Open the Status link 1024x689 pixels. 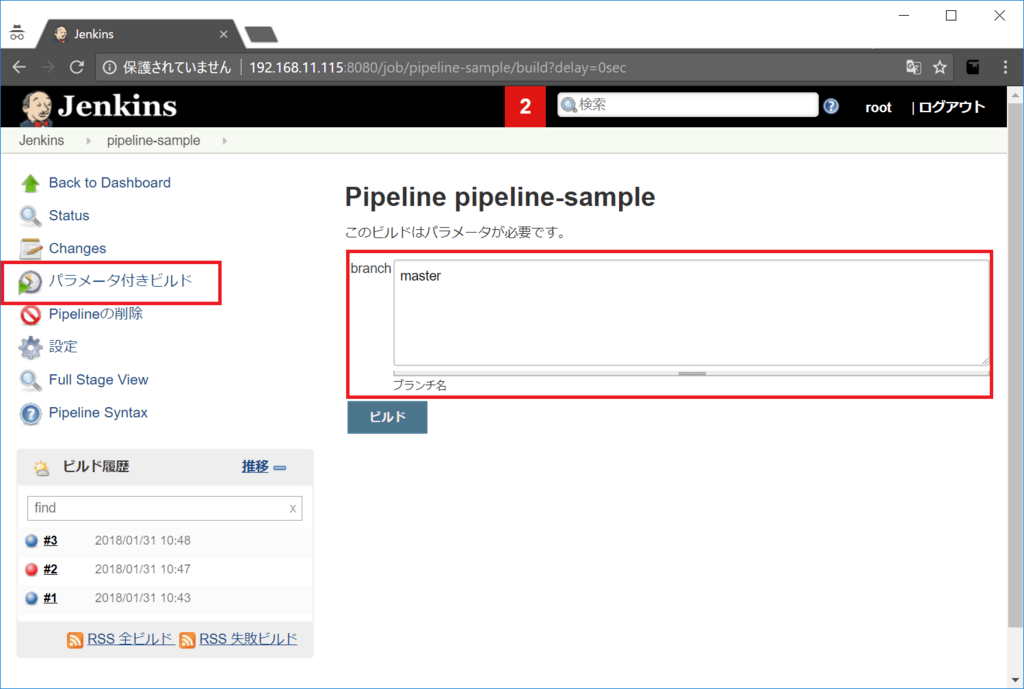pos(69,216)
